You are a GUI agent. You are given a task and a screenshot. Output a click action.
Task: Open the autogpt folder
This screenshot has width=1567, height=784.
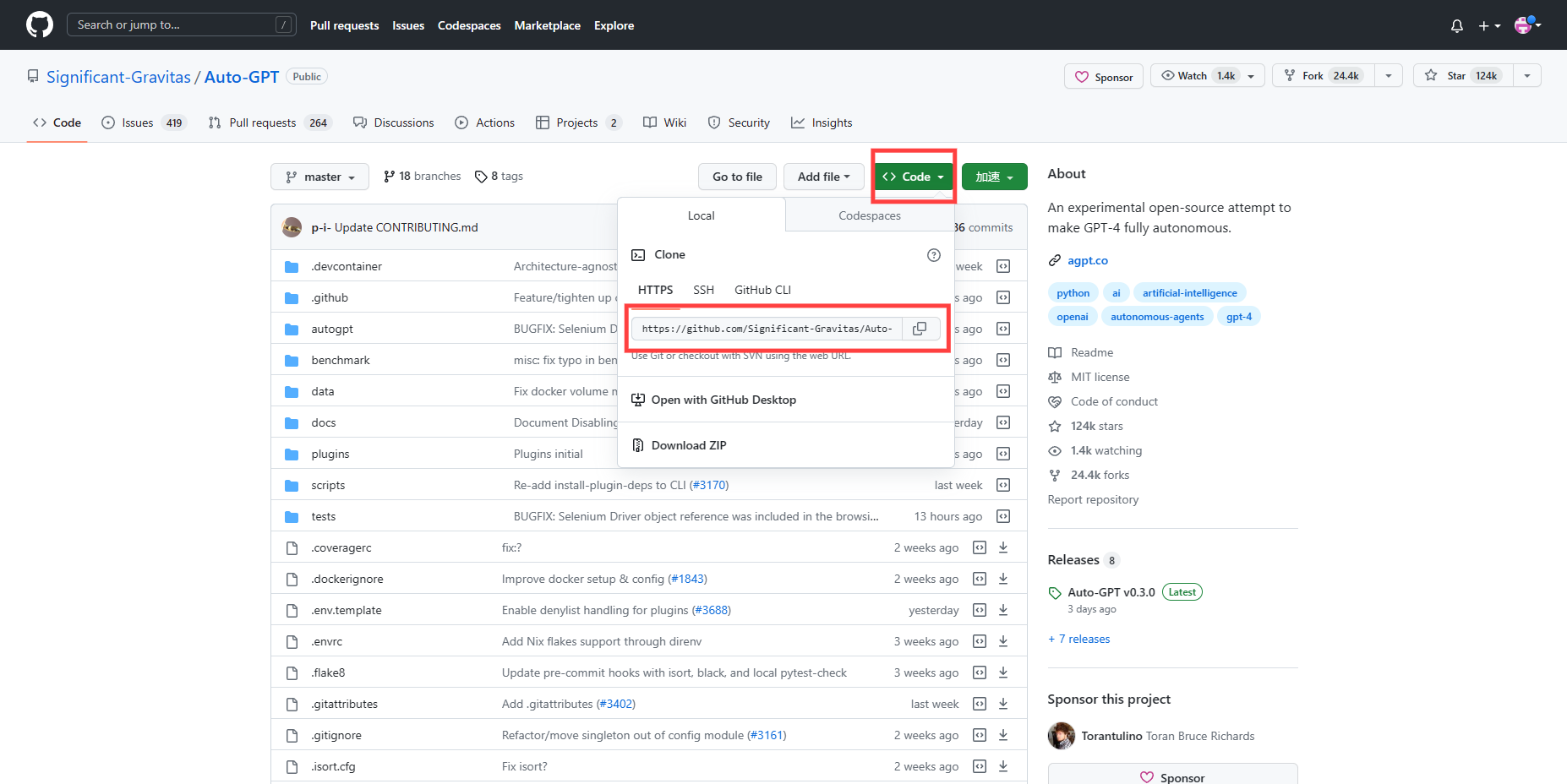[x=332, y=329]
